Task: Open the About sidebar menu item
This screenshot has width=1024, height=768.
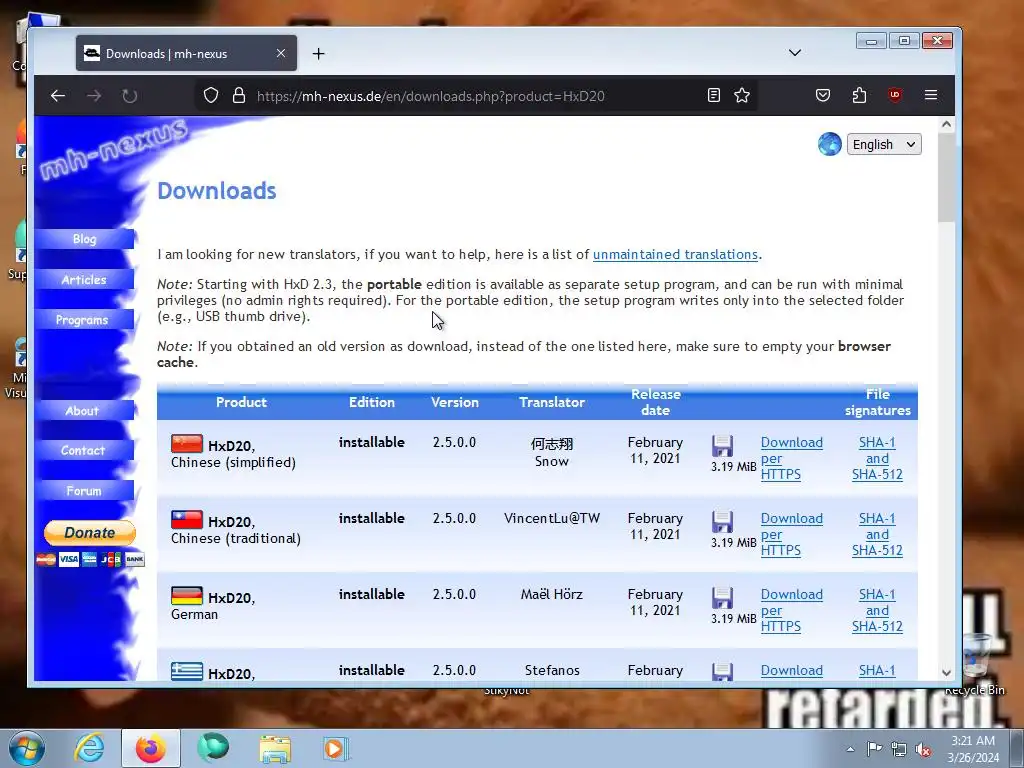Action: tap(84, 411)
